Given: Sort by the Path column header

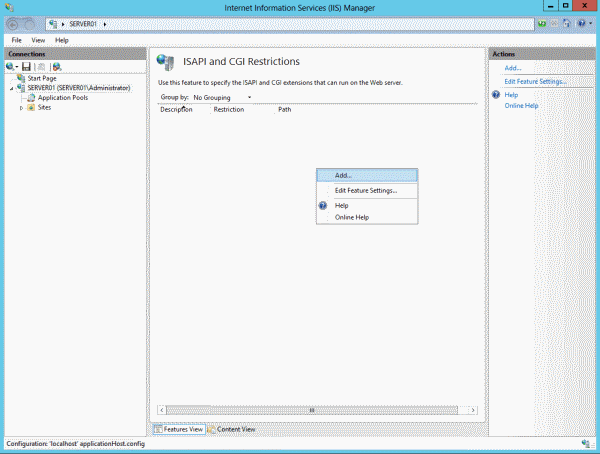Looking at the screenshot, I should [x=284, y=109].
